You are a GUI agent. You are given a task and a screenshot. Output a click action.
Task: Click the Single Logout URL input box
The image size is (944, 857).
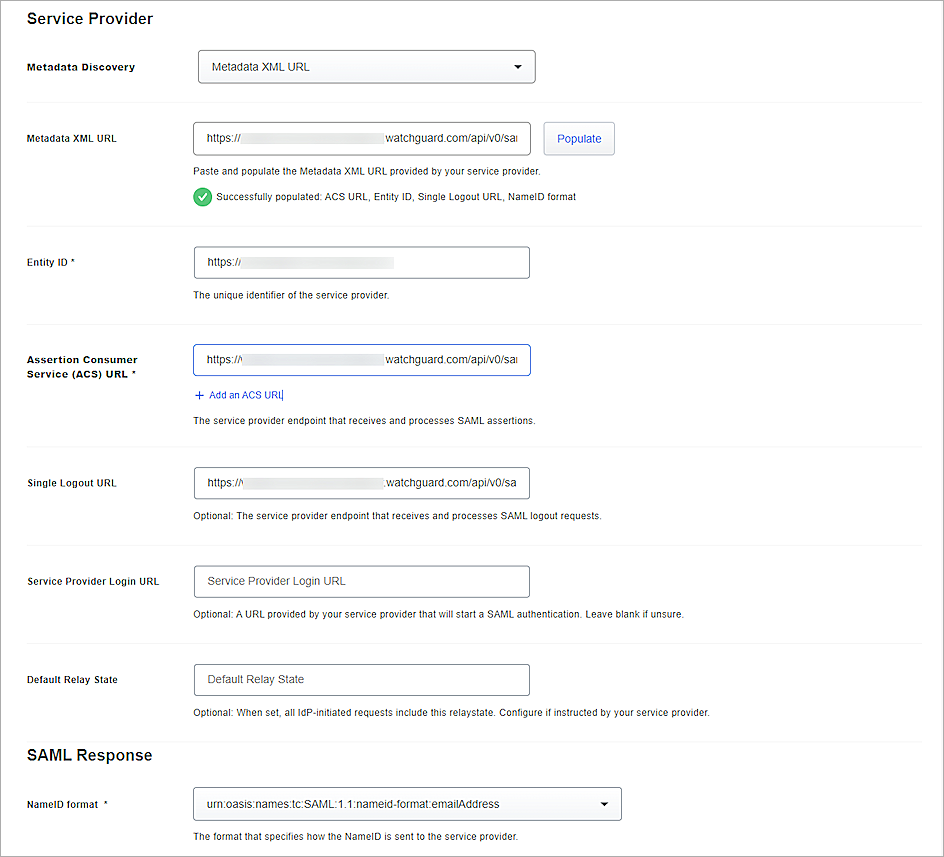click(361, 482)
